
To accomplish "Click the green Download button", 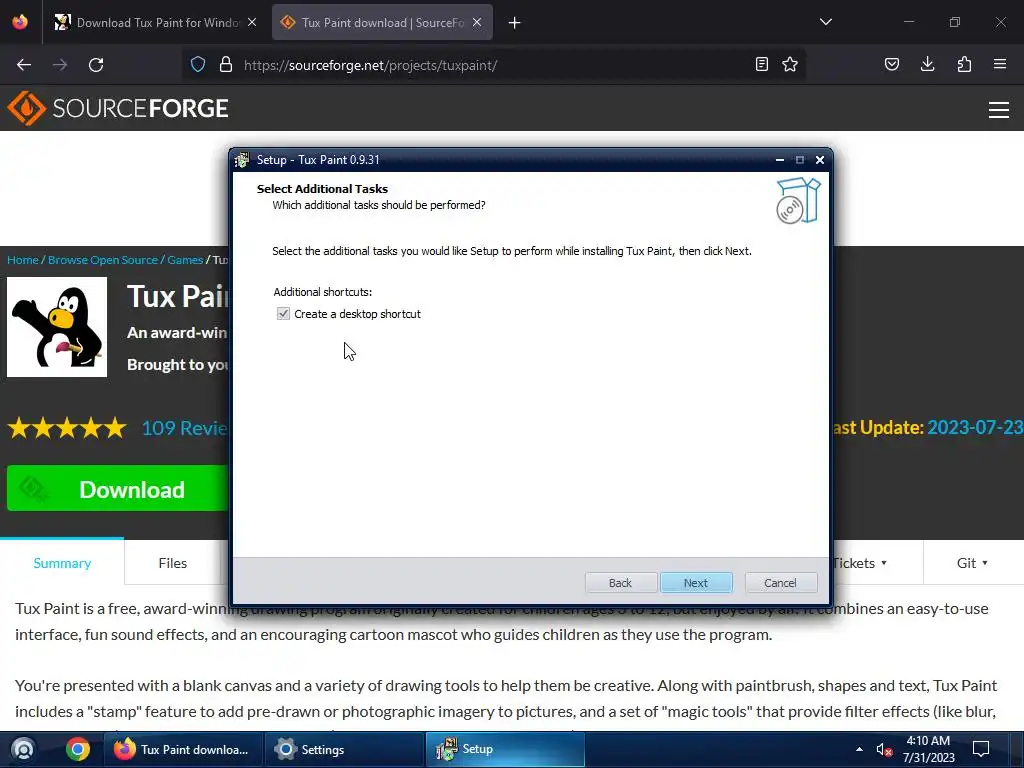I will coord(118,488).
